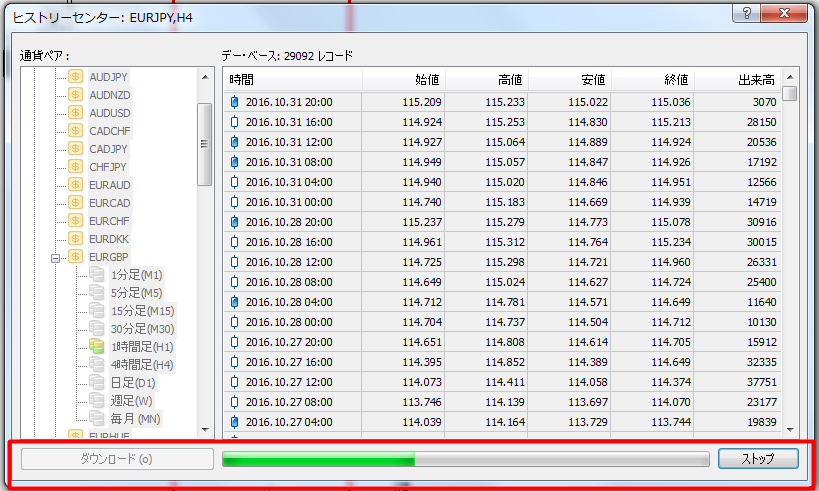Click the 出来高 column header

(738, 80)
